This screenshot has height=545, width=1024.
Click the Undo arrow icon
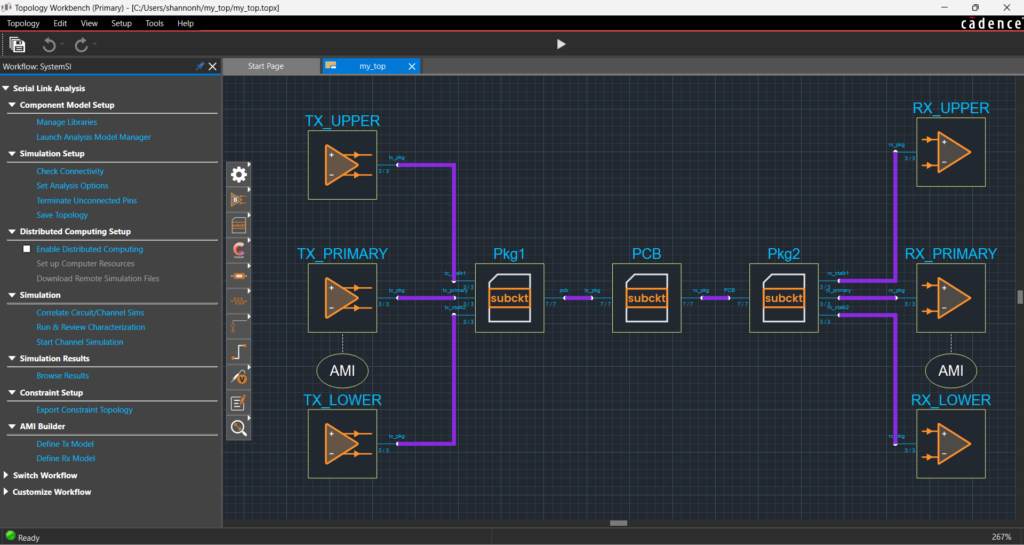[x=49, y=44]
